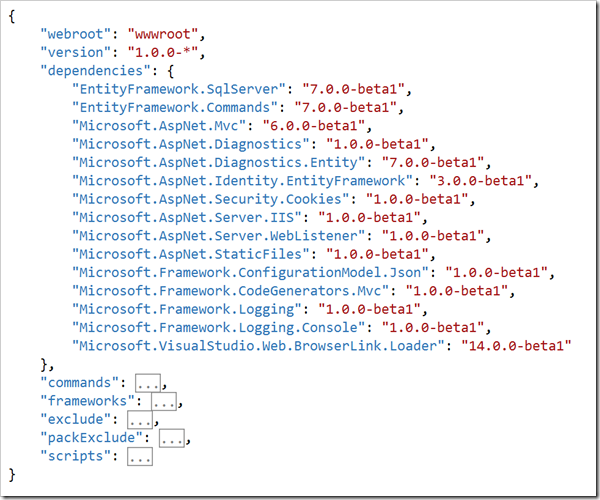The width and height of the screenshot is (600, 500).
Task: Select the "1.0.0-*" version value
Action: click(163, 52)
